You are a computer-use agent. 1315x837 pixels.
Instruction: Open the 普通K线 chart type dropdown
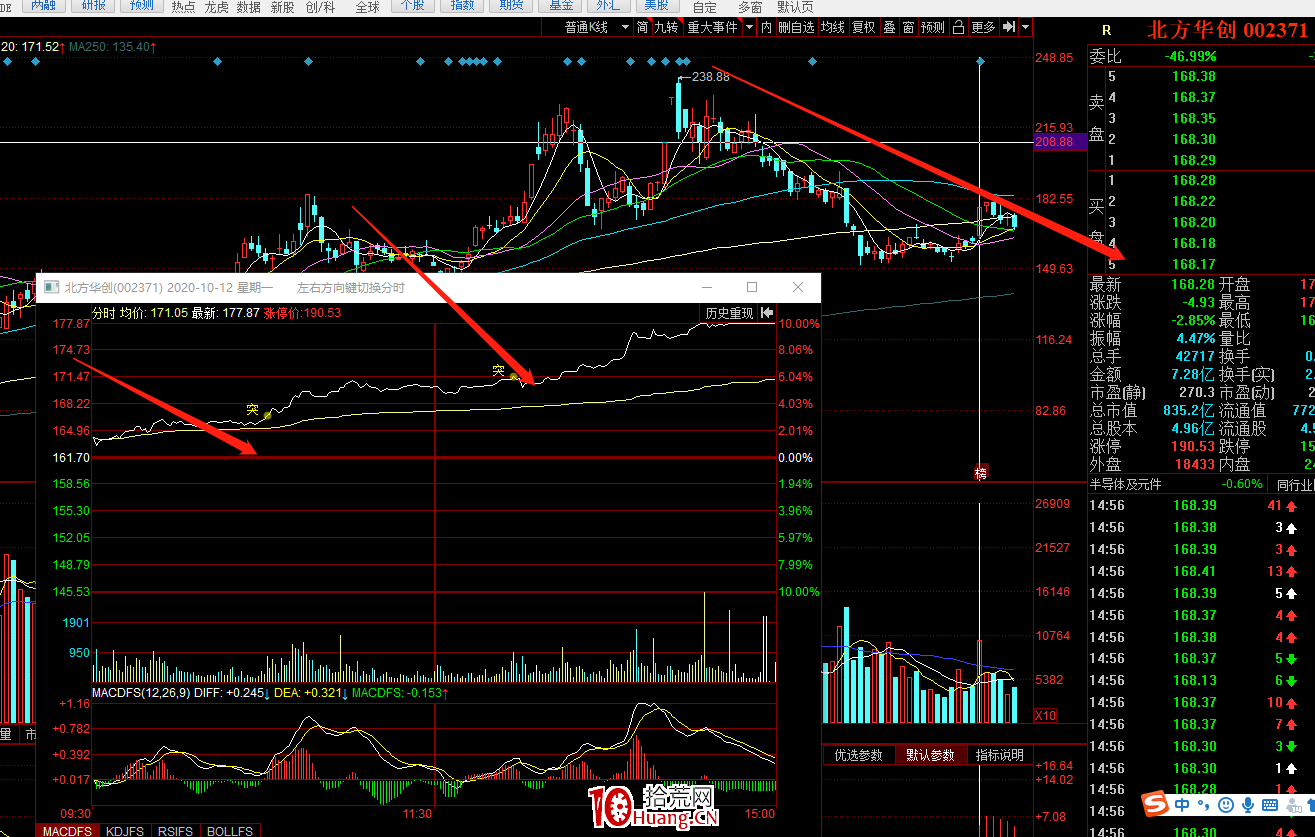coord(598,27)
